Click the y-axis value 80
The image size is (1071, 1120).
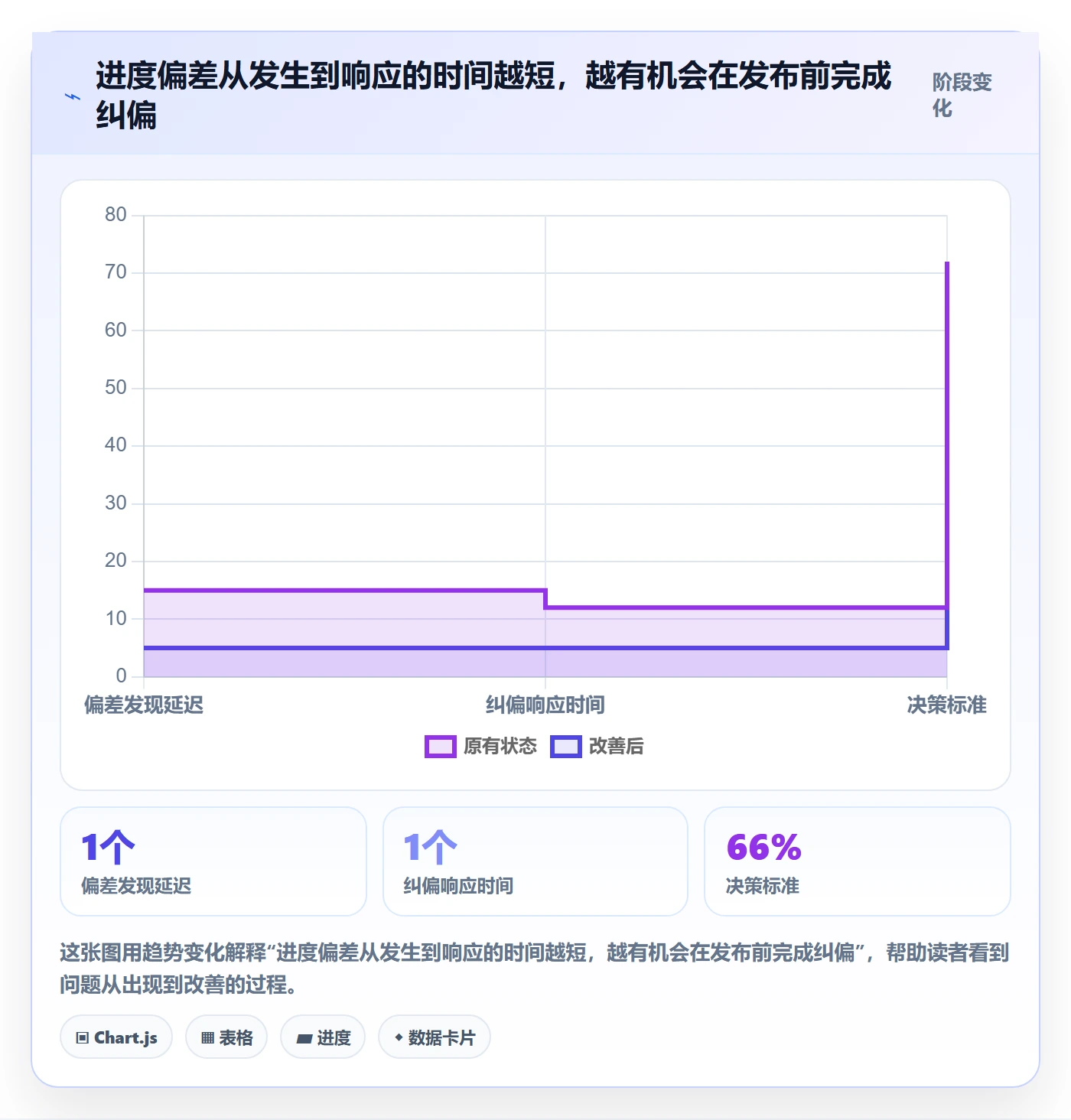(116, 215)
